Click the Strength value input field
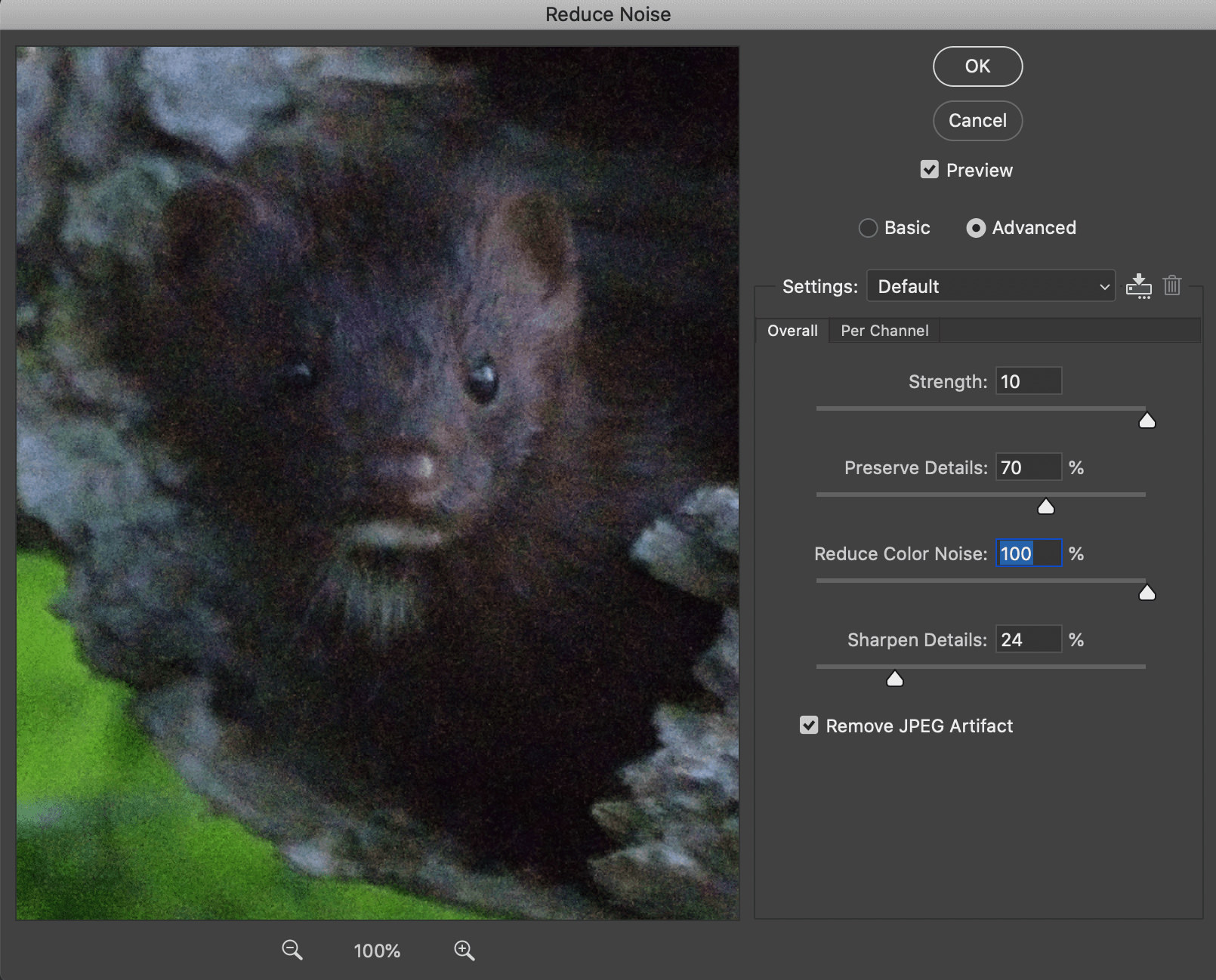The height and width of the screenshot is (980, 1216). click(x=1028, y=381)
